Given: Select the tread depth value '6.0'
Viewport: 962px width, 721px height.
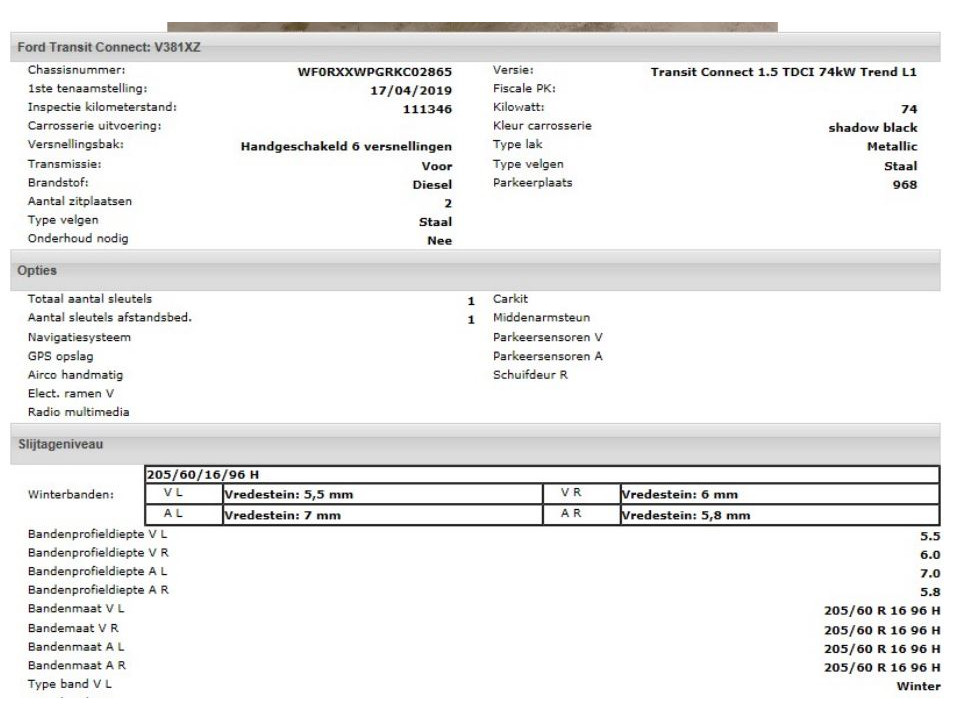Looking at the screenshot, I should pyautogui.click(x=930, y=555).
